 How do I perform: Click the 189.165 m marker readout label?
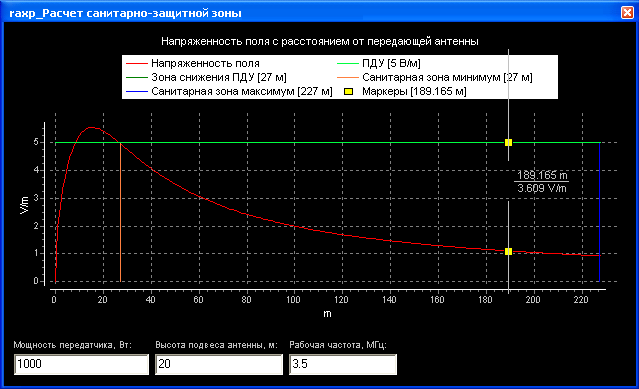click(542, 175)
